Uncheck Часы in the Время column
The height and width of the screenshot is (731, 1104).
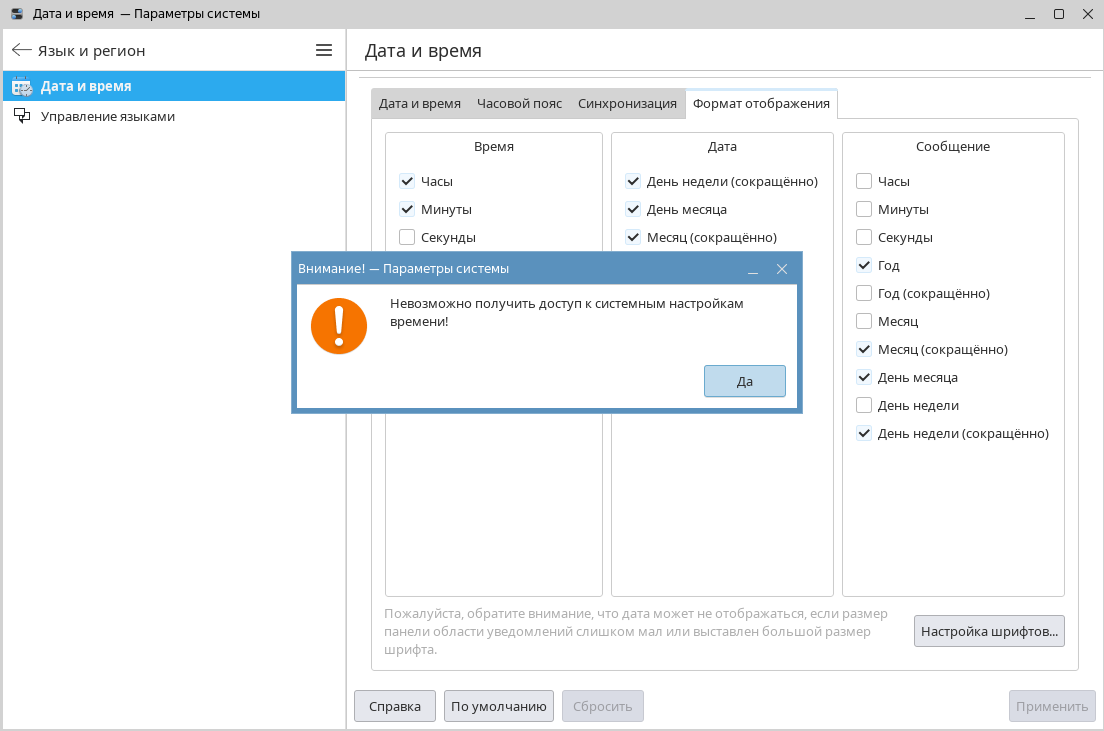coord(407,182)
